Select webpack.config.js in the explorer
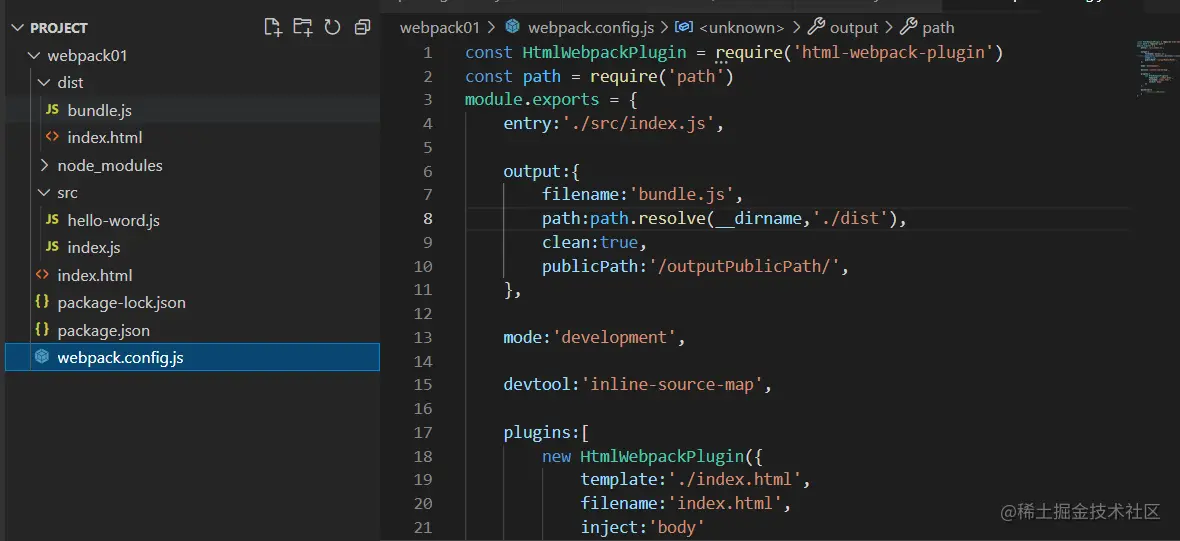Viewport: 1180px width, 541px height. [192, 357]
